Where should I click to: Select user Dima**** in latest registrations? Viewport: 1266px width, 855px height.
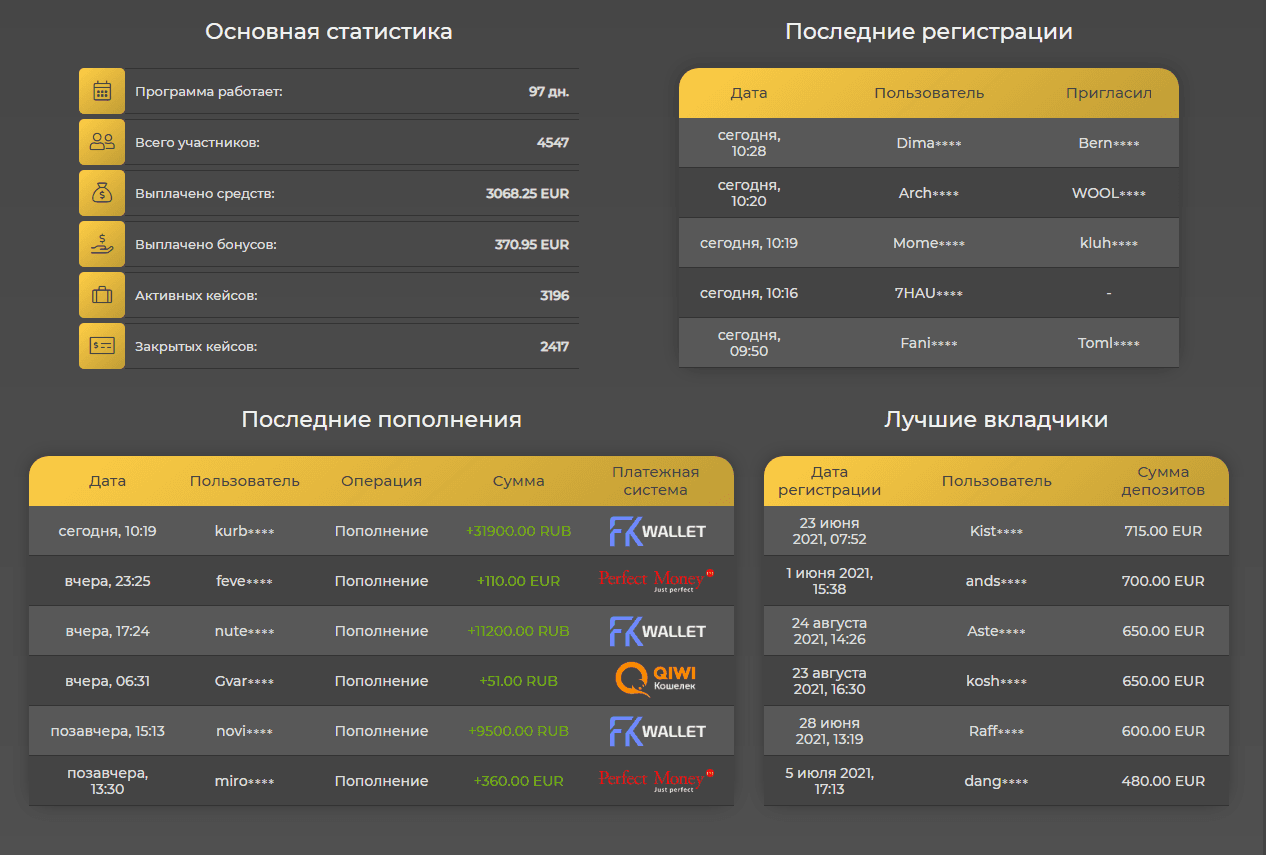[x=928, y=143]
